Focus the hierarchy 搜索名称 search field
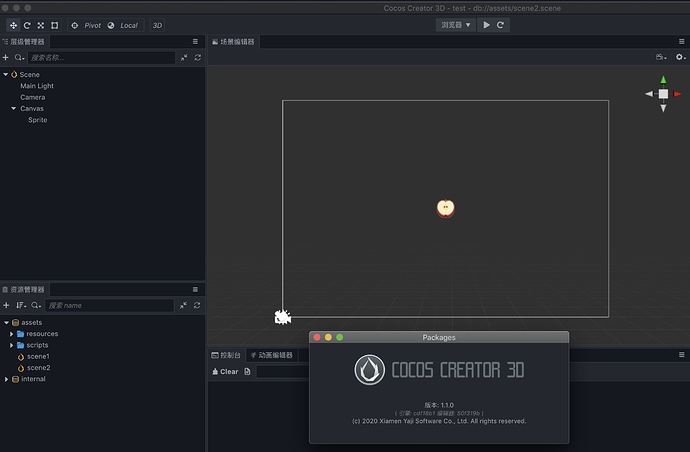 pos(101,58)
